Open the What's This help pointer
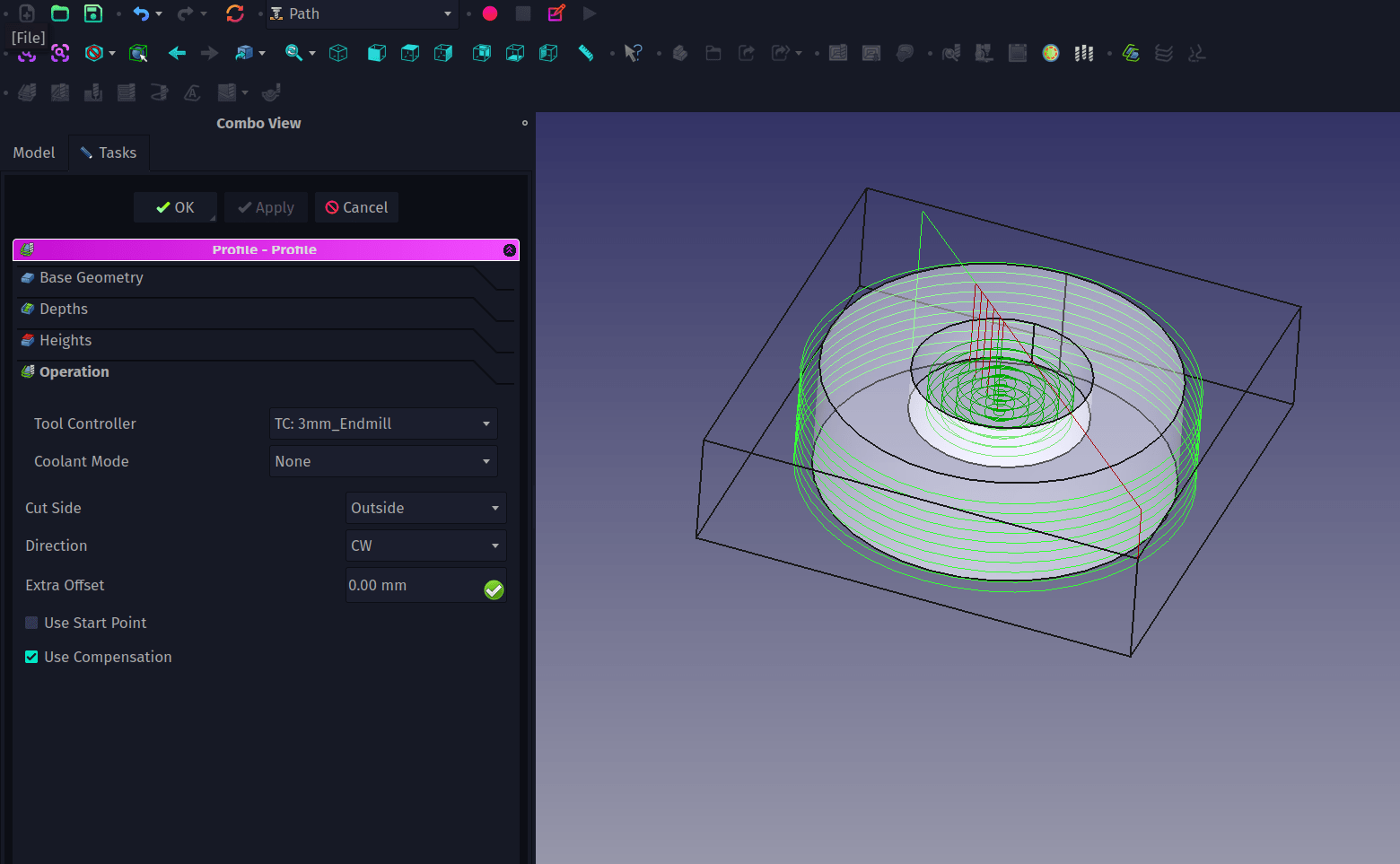 point(633,53)
